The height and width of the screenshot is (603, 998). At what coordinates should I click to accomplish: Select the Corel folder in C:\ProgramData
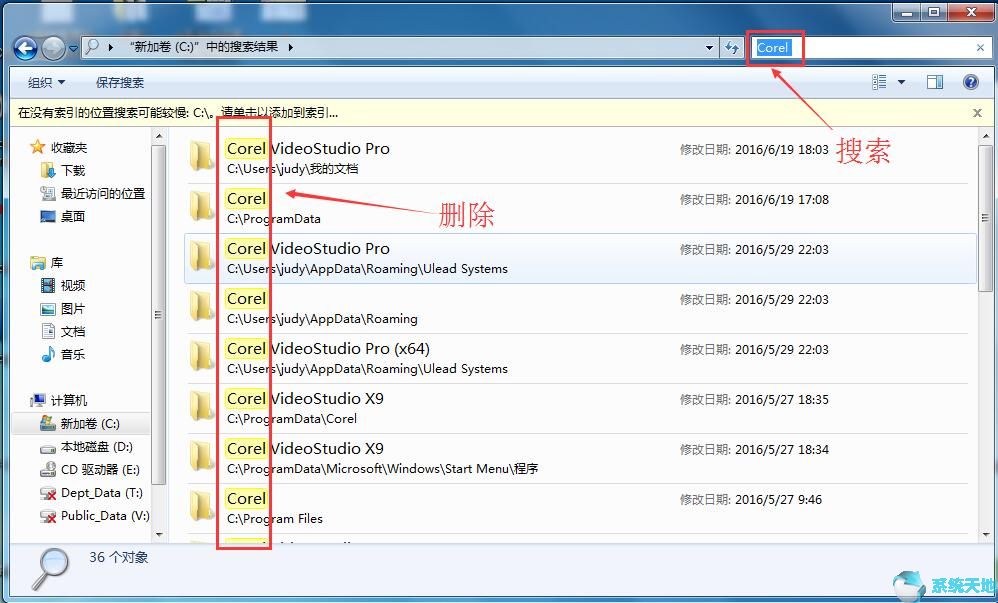[x=579, y=208]
